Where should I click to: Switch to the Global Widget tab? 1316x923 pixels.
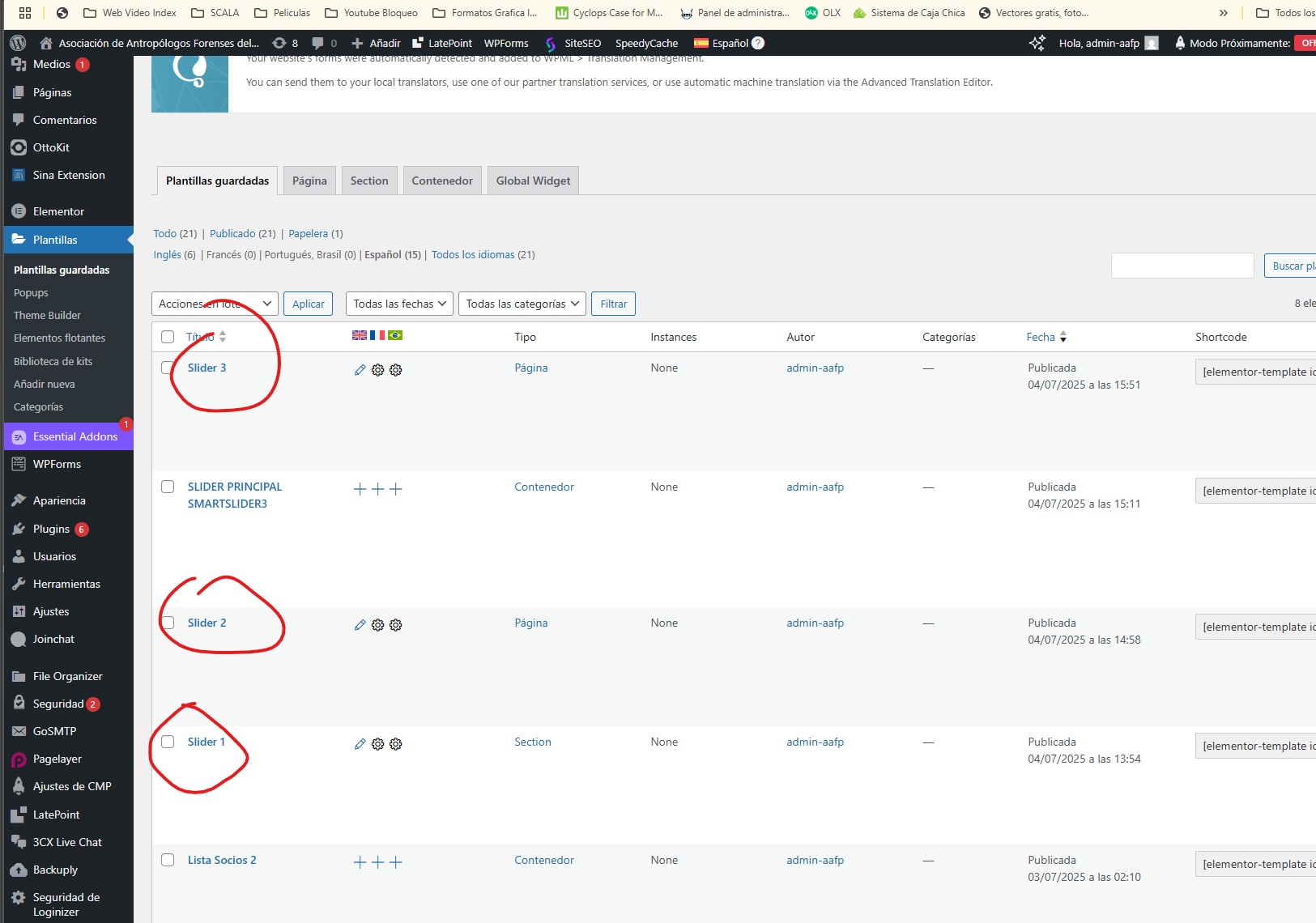pos(533,181)
